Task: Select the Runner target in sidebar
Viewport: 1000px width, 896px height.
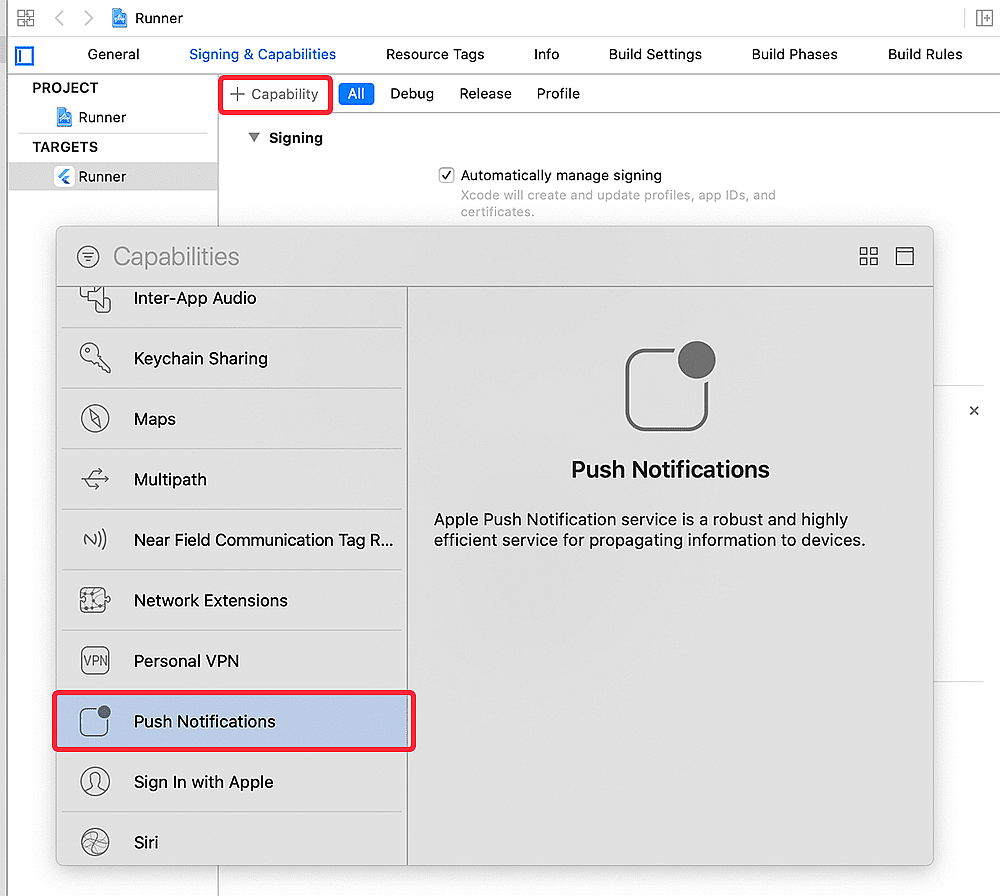Action: point(100,176)
